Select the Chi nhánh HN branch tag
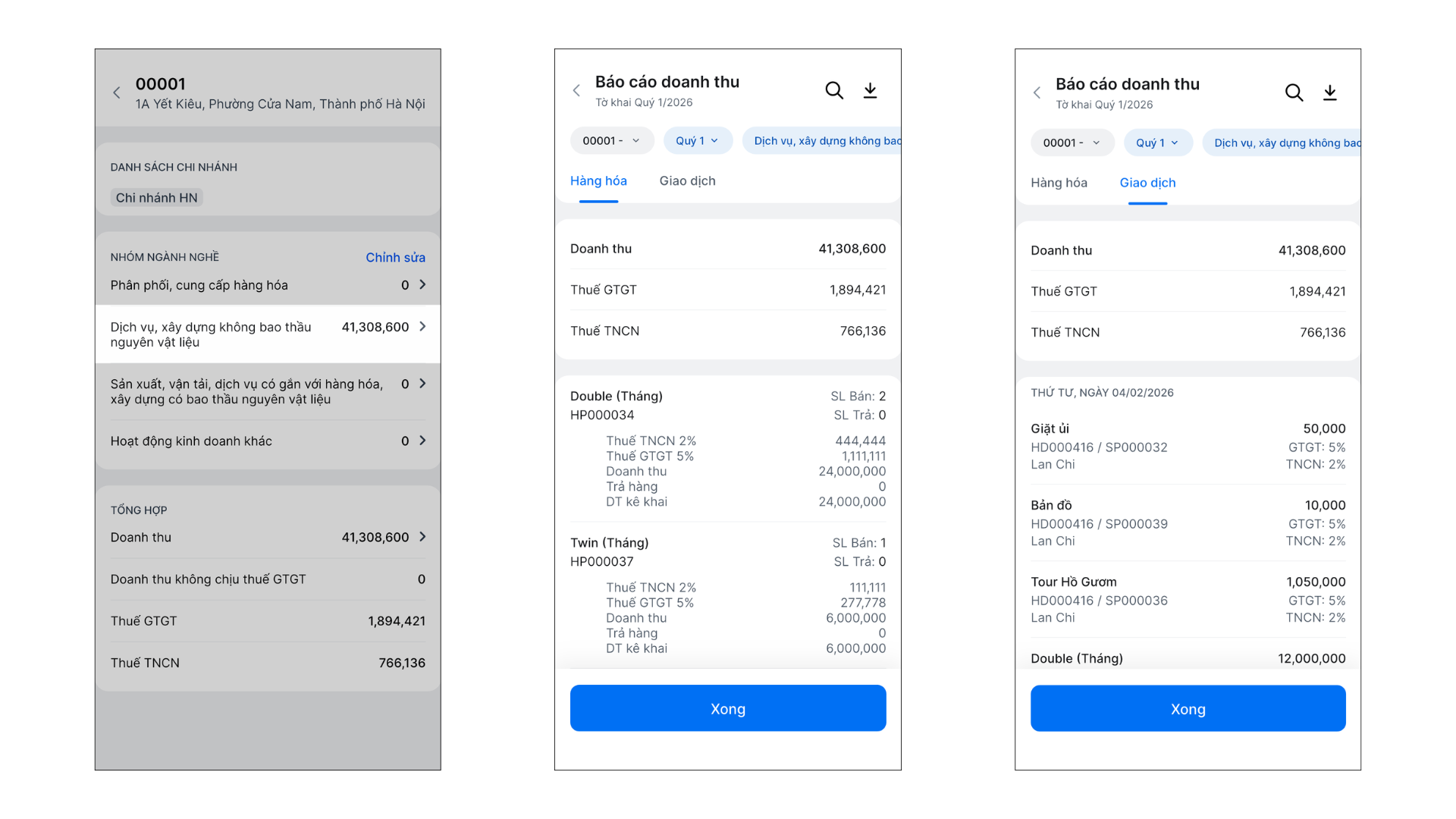The width and height of the screenshot is (1456, 819). [x=157, y=198]
